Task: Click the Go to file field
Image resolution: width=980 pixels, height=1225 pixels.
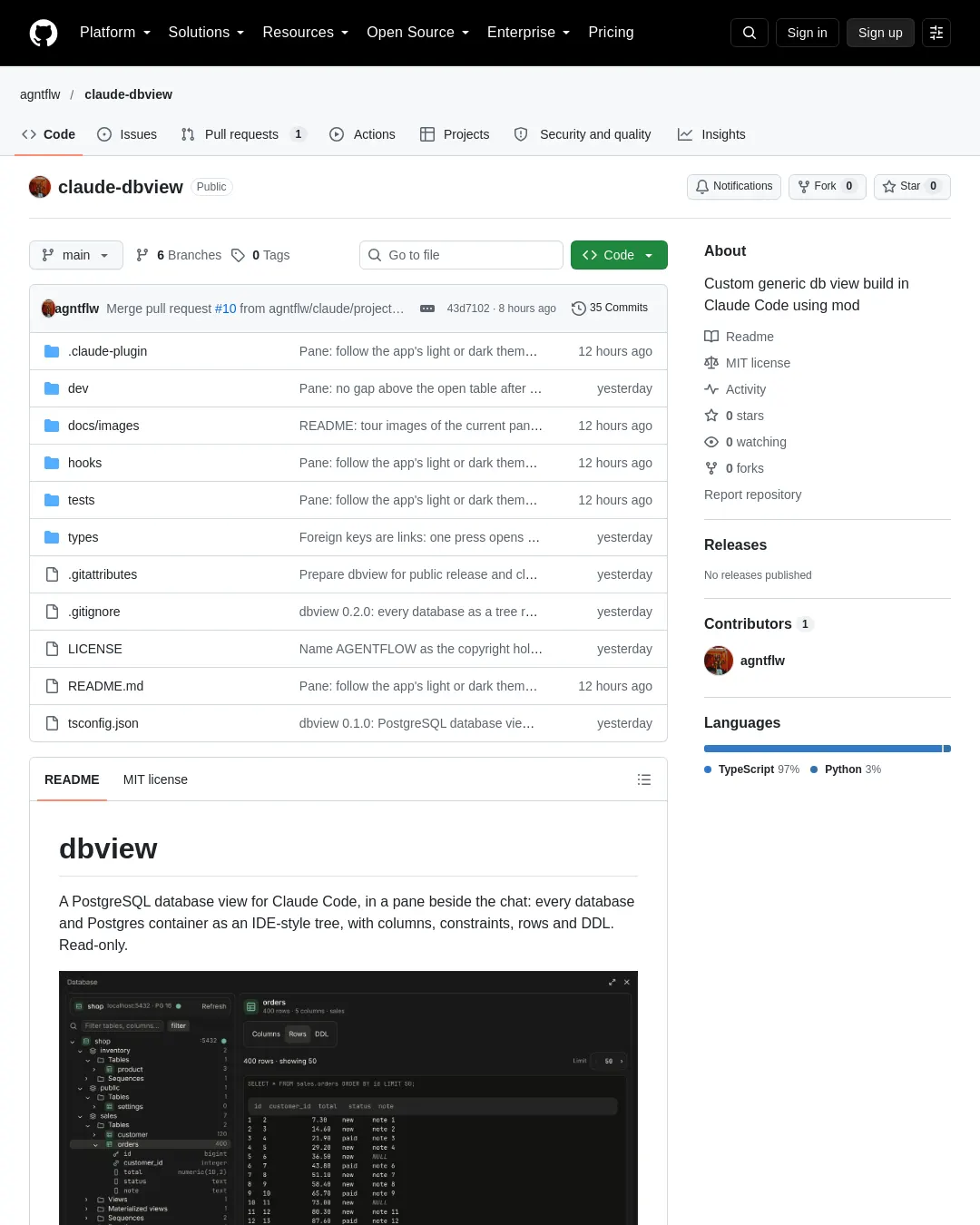Action: pyautogui.click(x=461, y=255)
